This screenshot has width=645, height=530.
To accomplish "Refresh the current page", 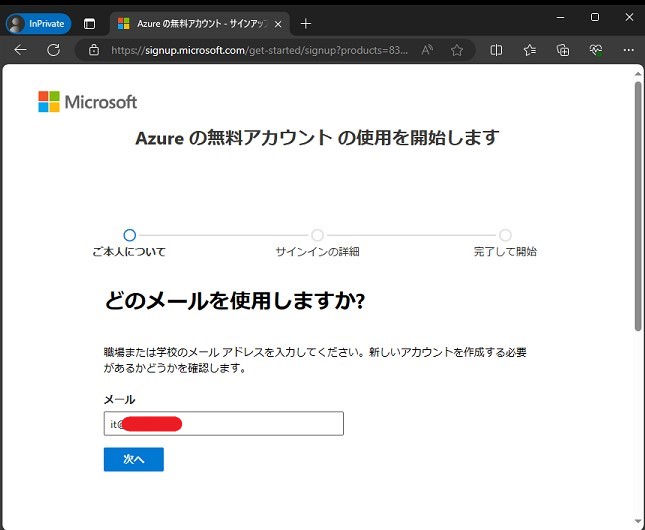I will pos(53,50).
